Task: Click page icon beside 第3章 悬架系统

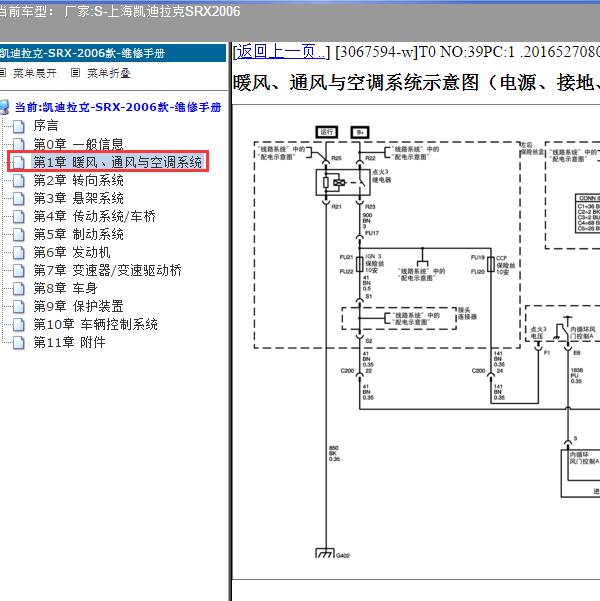Action: (x=18, y=198)
